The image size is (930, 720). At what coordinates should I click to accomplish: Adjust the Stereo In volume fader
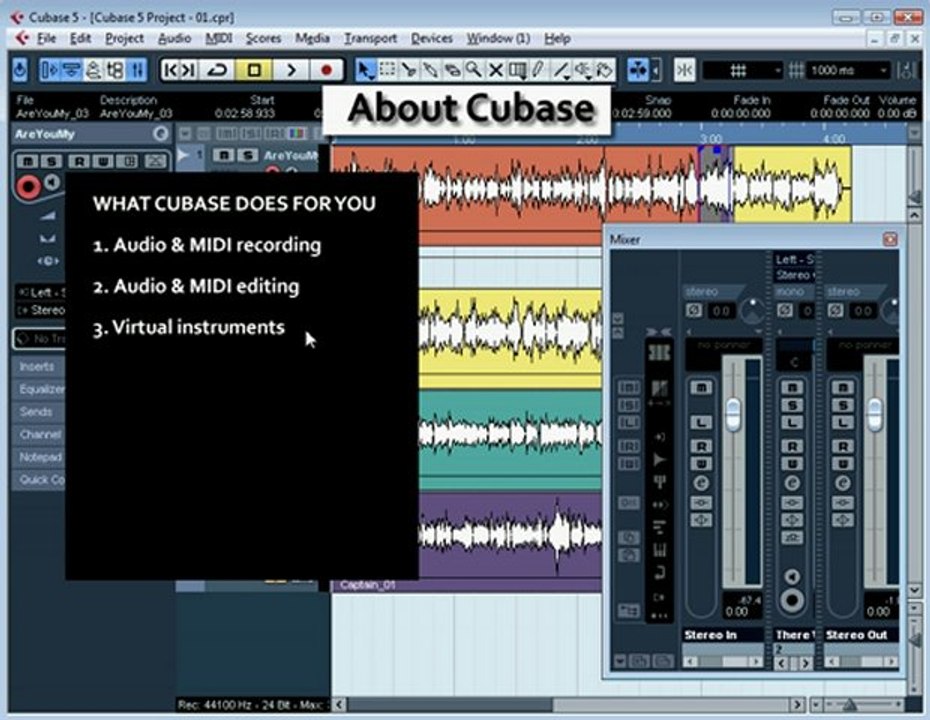tap(734, 414)
